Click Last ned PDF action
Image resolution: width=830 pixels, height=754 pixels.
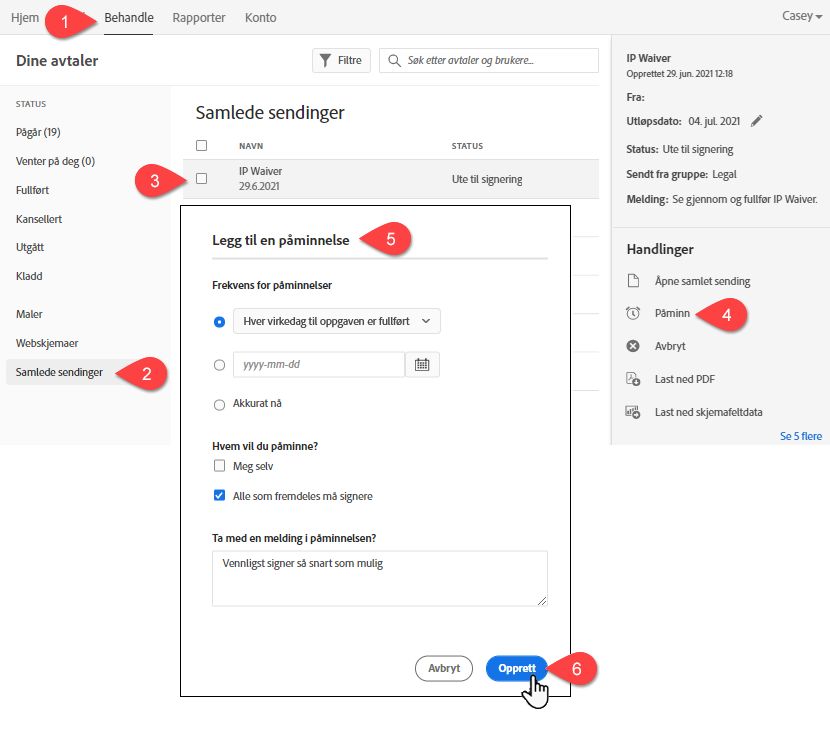tap(684, 379)
